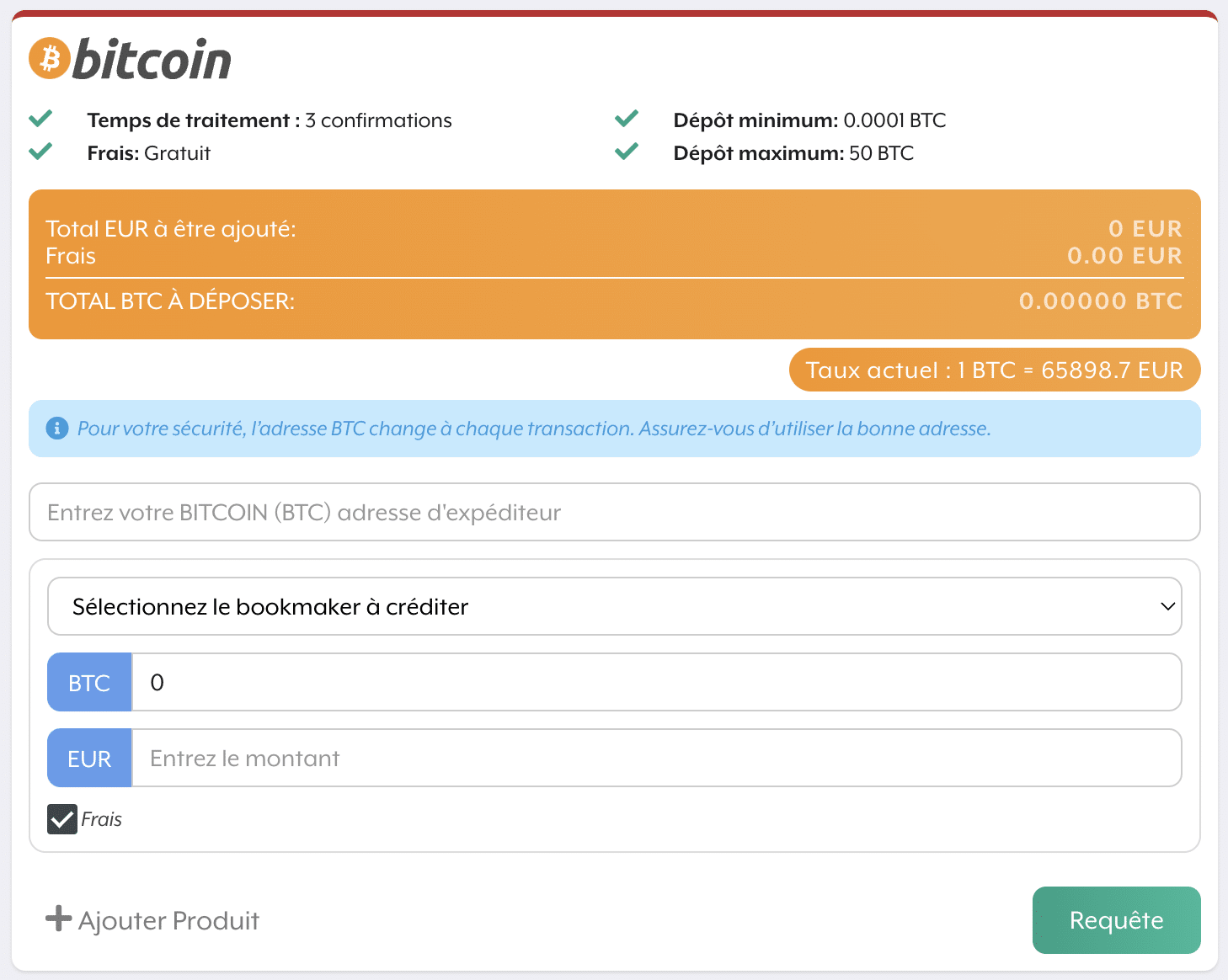Click the orange Bitcoin logo icon

coord(50,59)
